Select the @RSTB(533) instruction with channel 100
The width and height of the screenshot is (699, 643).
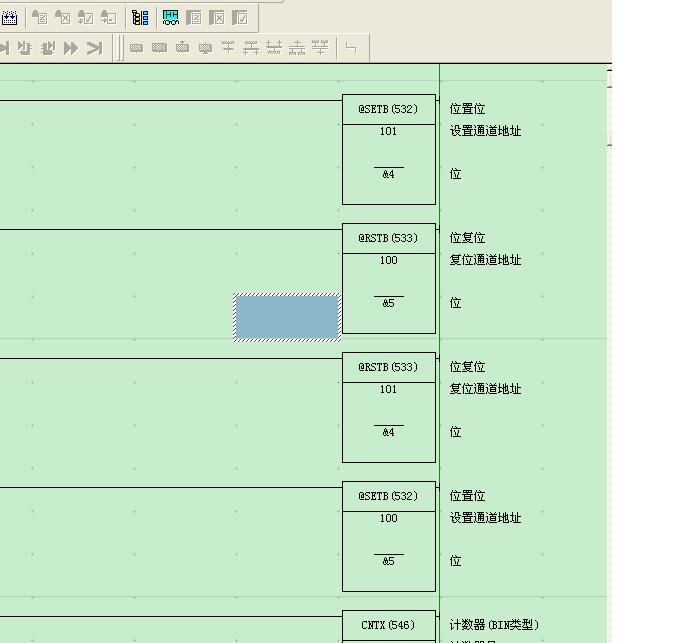[x=388, y=238]
